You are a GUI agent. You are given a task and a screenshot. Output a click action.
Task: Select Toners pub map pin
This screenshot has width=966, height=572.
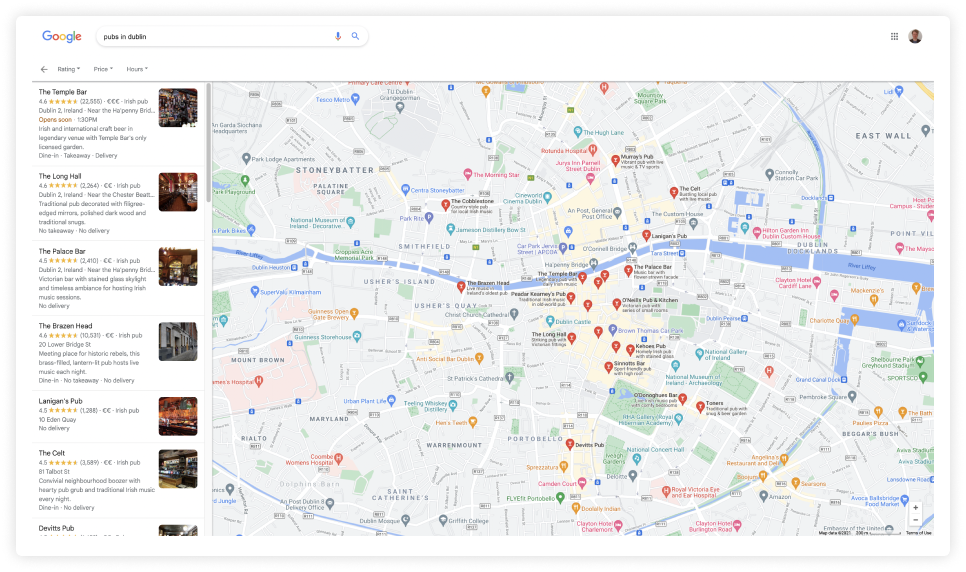pos(700,407)
